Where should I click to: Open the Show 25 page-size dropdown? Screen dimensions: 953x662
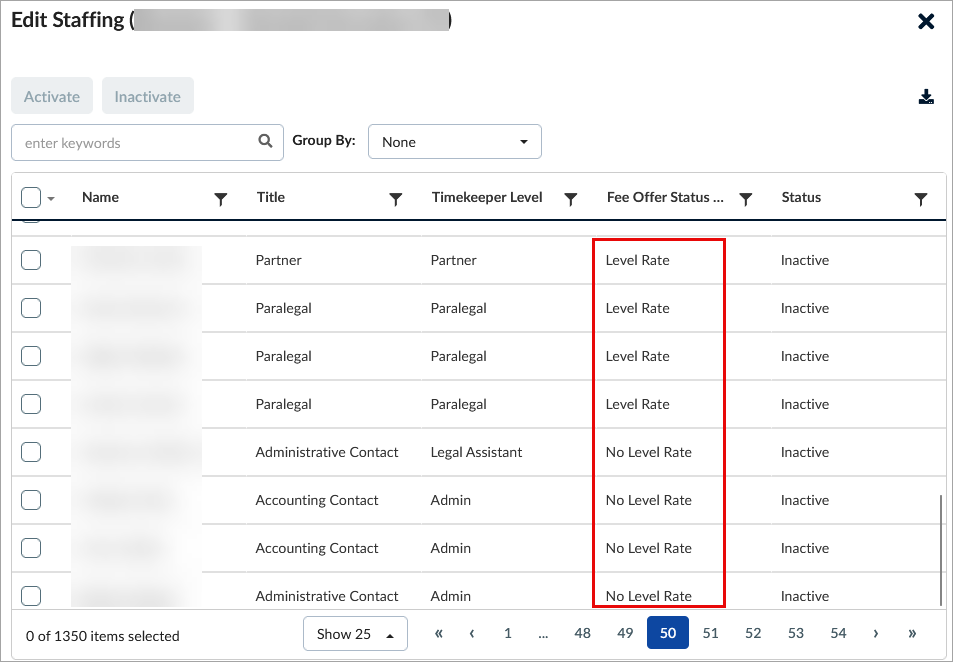[x=355, y=633]
